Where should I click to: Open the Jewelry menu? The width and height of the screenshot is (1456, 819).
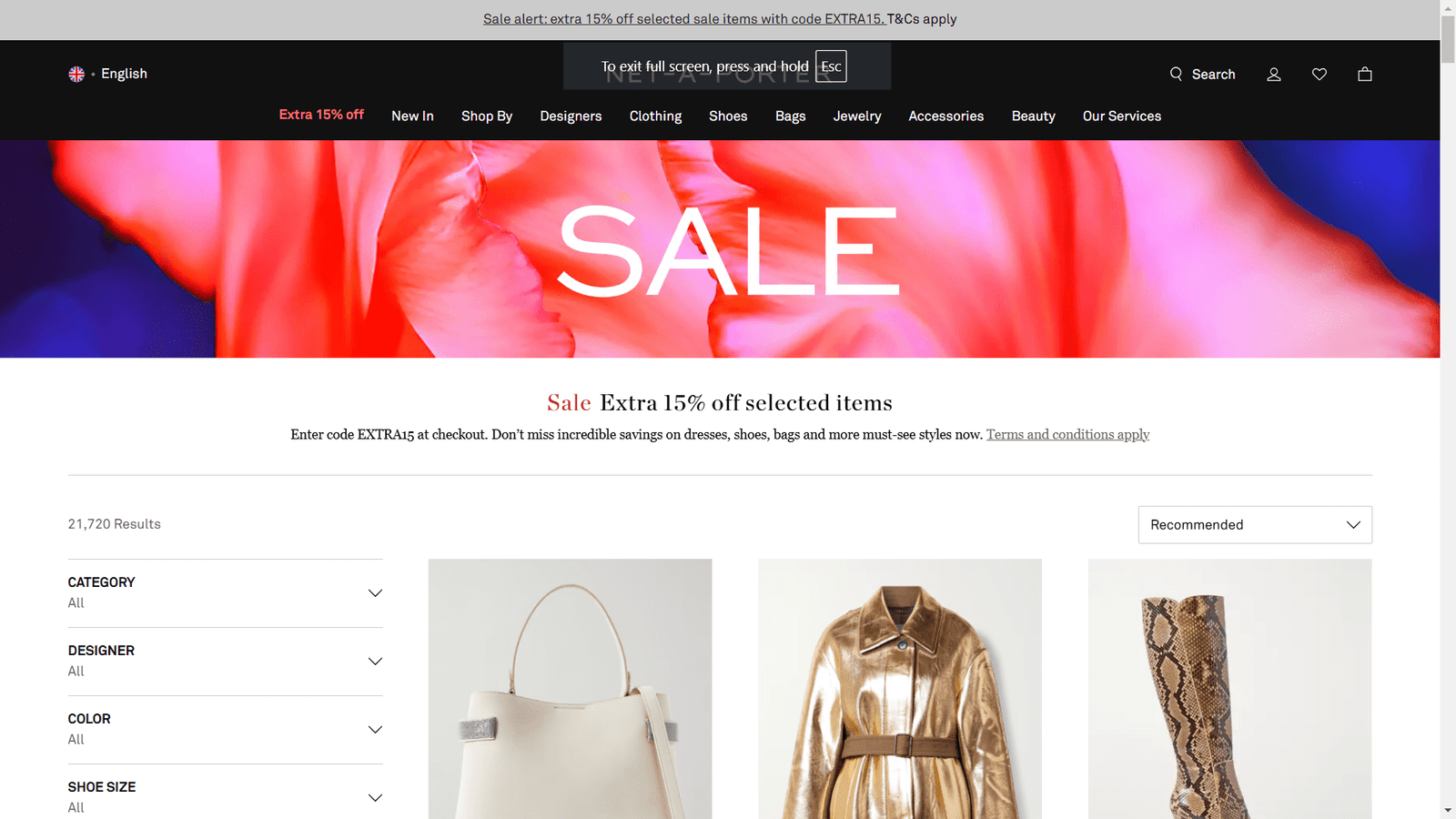tap(857, 116)
